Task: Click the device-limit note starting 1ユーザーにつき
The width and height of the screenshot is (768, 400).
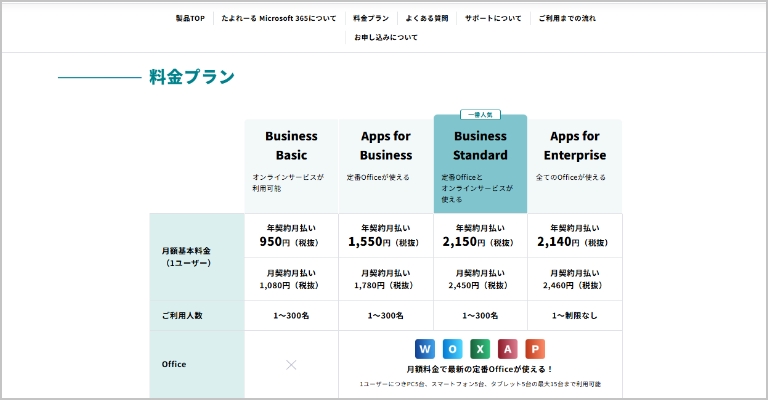Action: tap(480, 384)
